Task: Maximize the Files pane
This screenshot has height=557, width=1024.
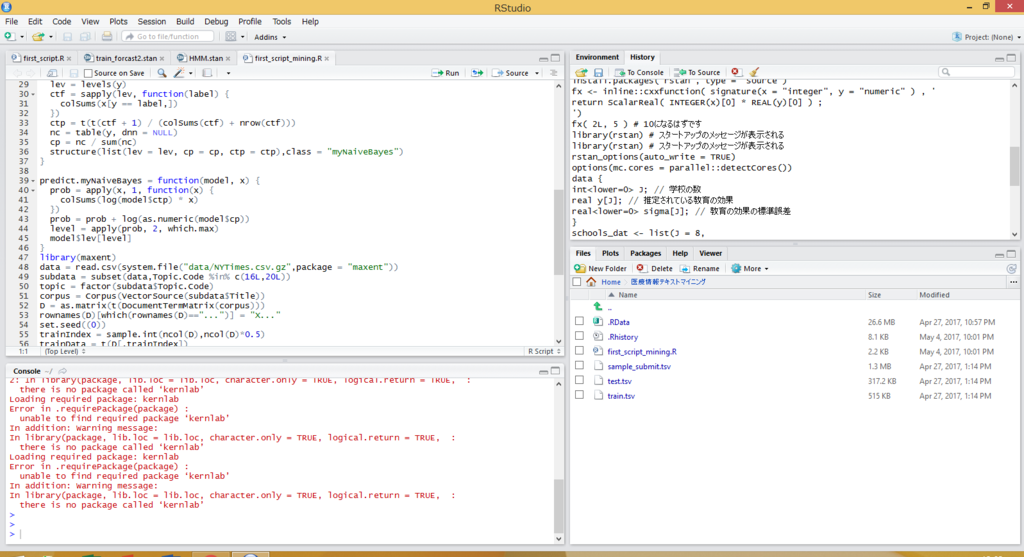Action: (x=1011, y=253)
